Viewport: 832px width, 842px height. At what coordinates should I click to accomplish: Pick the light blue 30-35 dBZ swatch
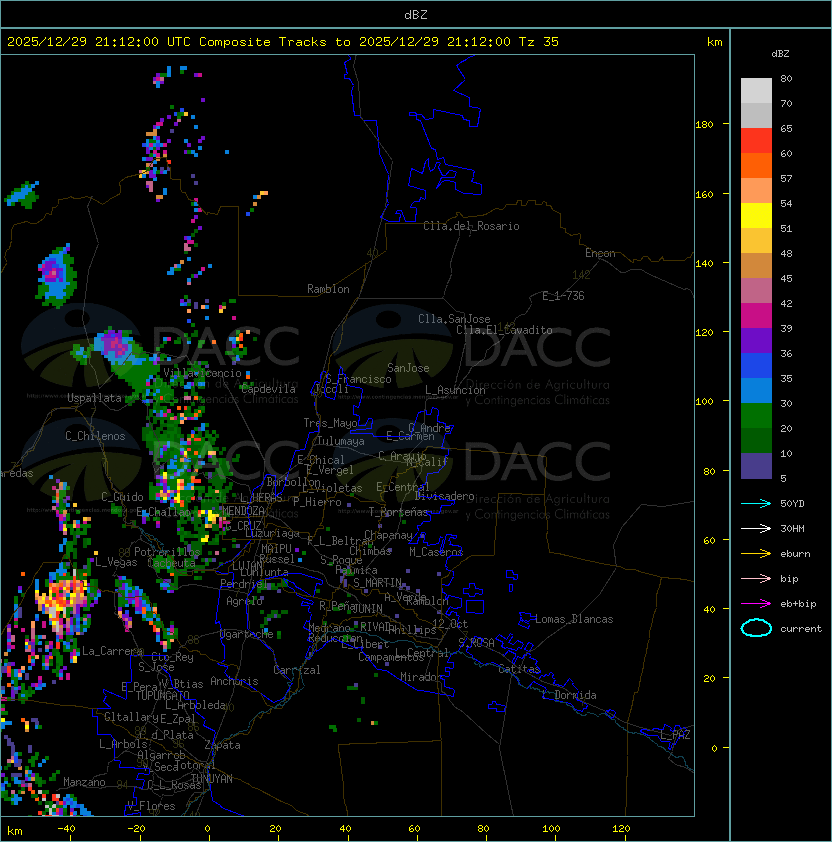tap(756, 390)
